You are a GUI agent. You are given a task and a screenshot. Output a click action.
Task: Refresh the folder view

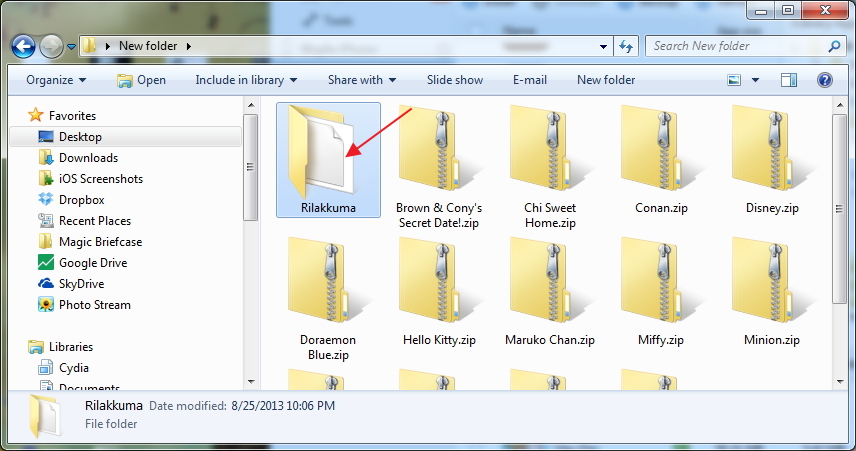coord(626,46)
